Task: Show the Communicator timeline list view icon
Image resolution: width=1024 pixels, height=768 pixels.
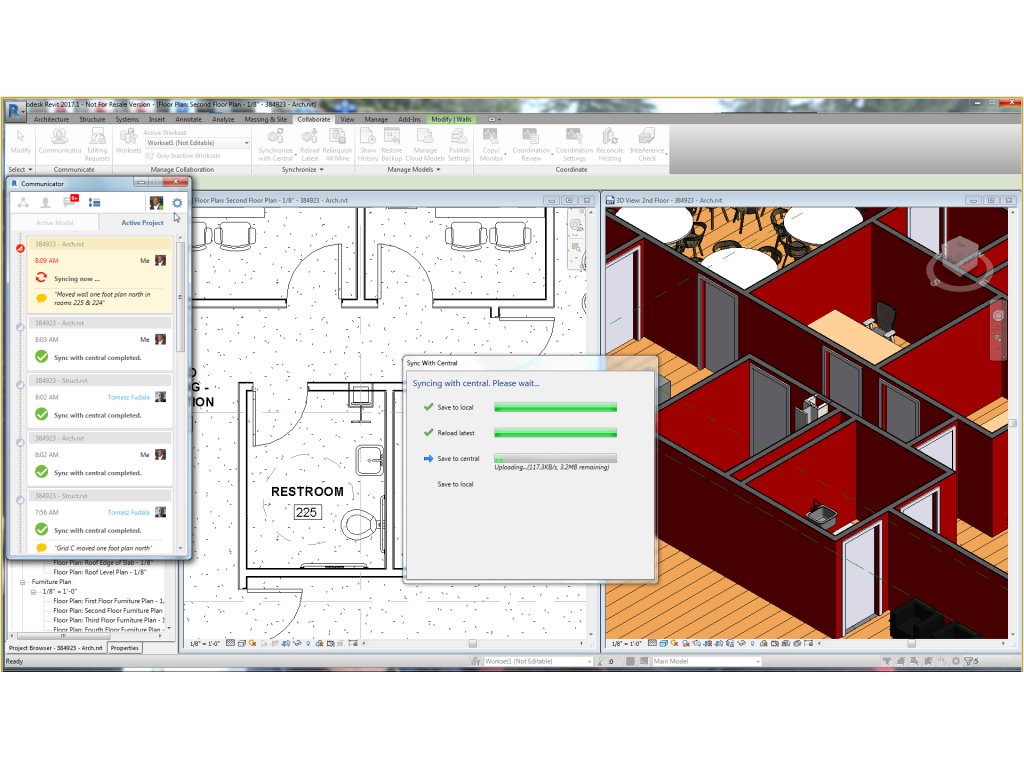Action: coord(95,202)
